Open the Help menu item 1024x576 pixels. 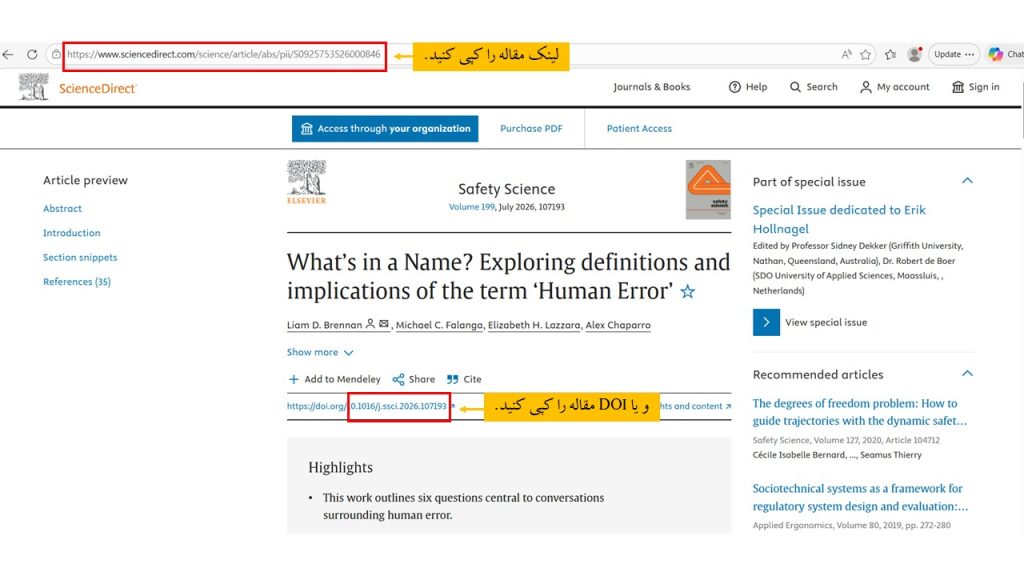click(x=756, y=87)
